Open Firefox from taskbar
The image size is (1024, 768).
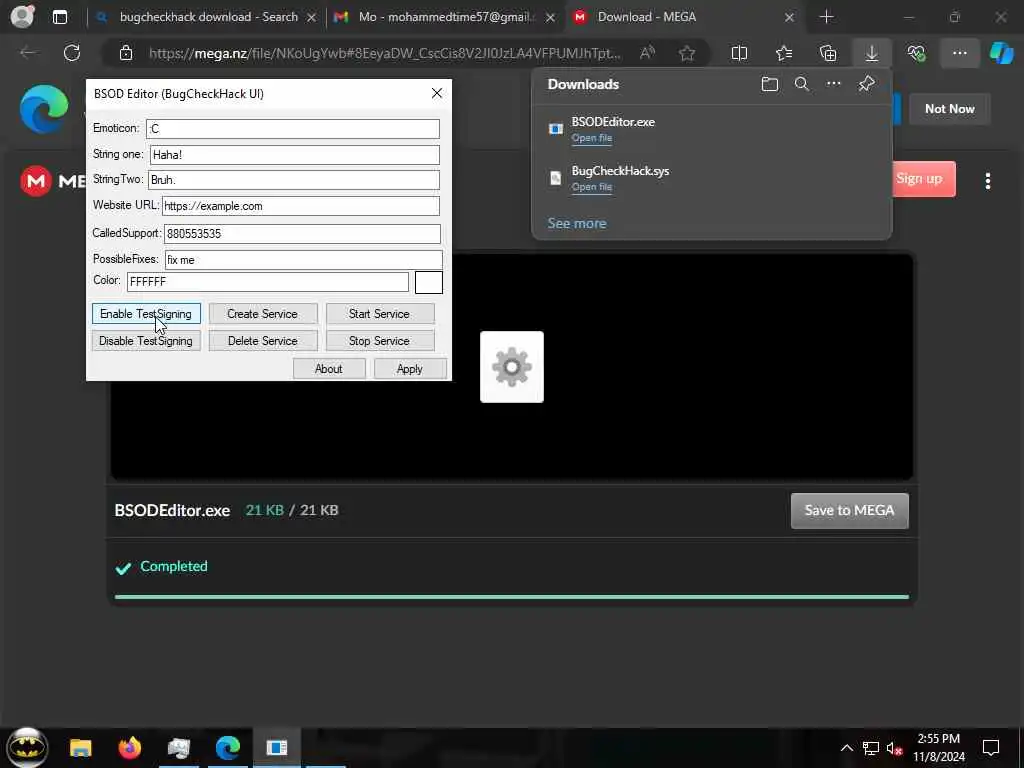pos(130,748)
